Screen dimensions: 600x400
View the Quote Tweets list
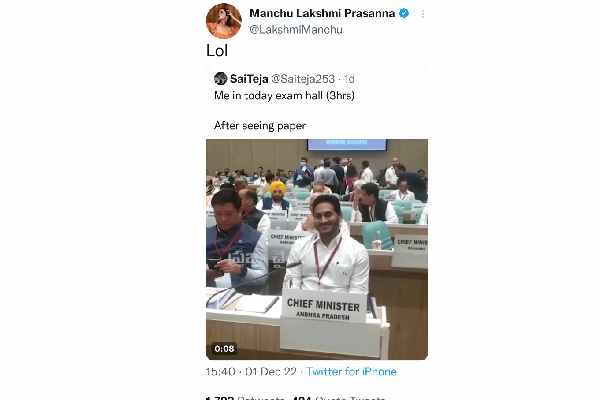339,398
